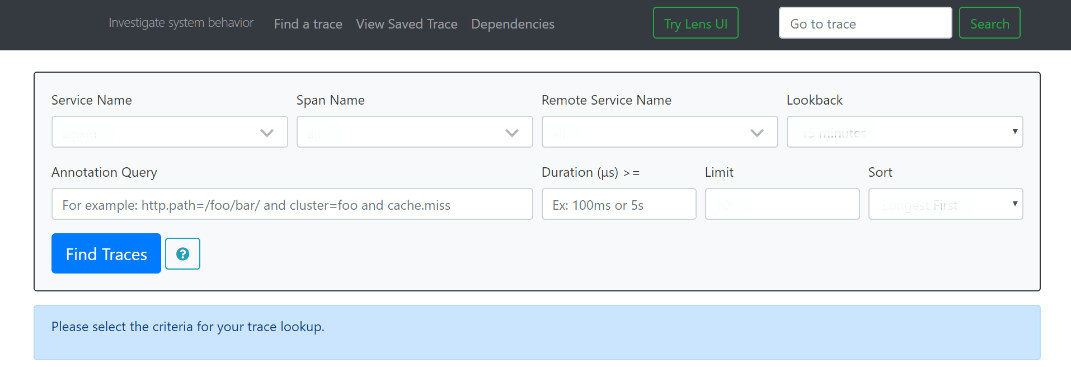Click the Find Traces button
1071x367 pixels.
106,254
